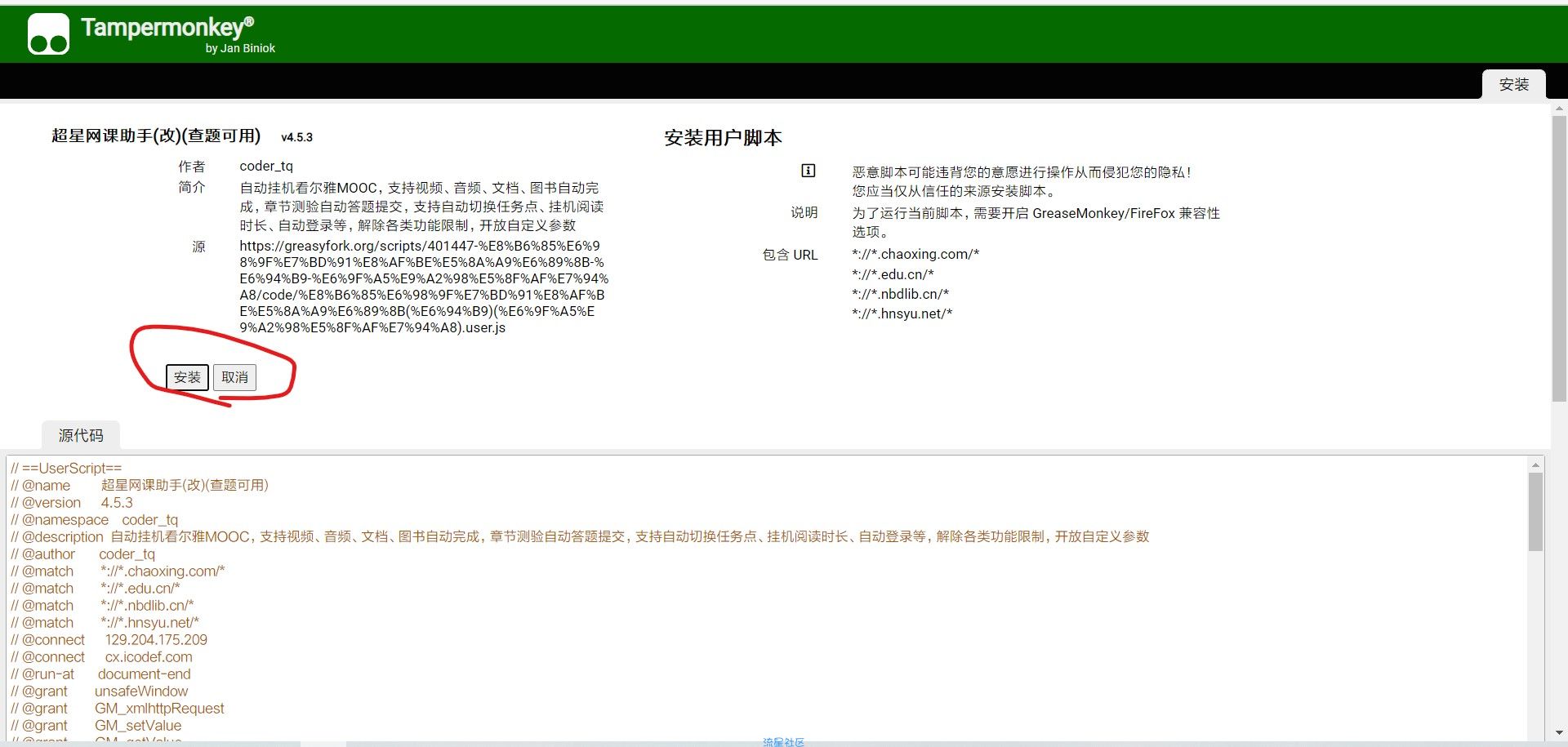The width and height of the screenshot is (1568, 747).
Task: Click the 安装 button to install script
Action: 187,377
